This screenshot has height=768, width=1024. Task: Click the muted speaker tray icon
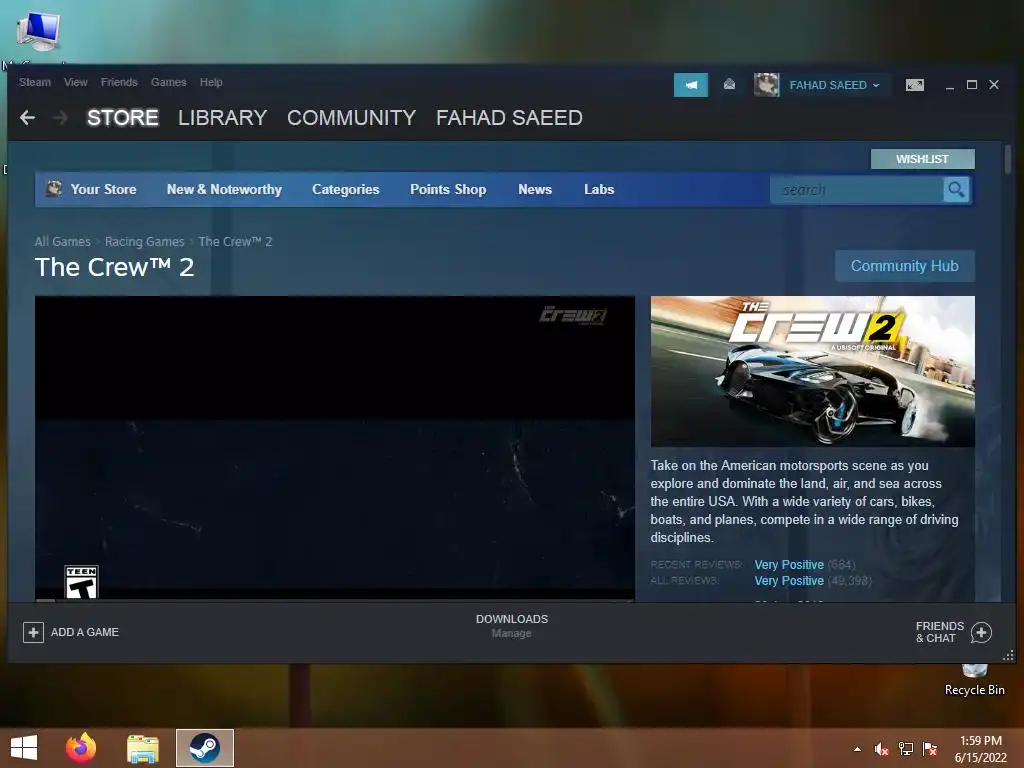click(881, 749)
